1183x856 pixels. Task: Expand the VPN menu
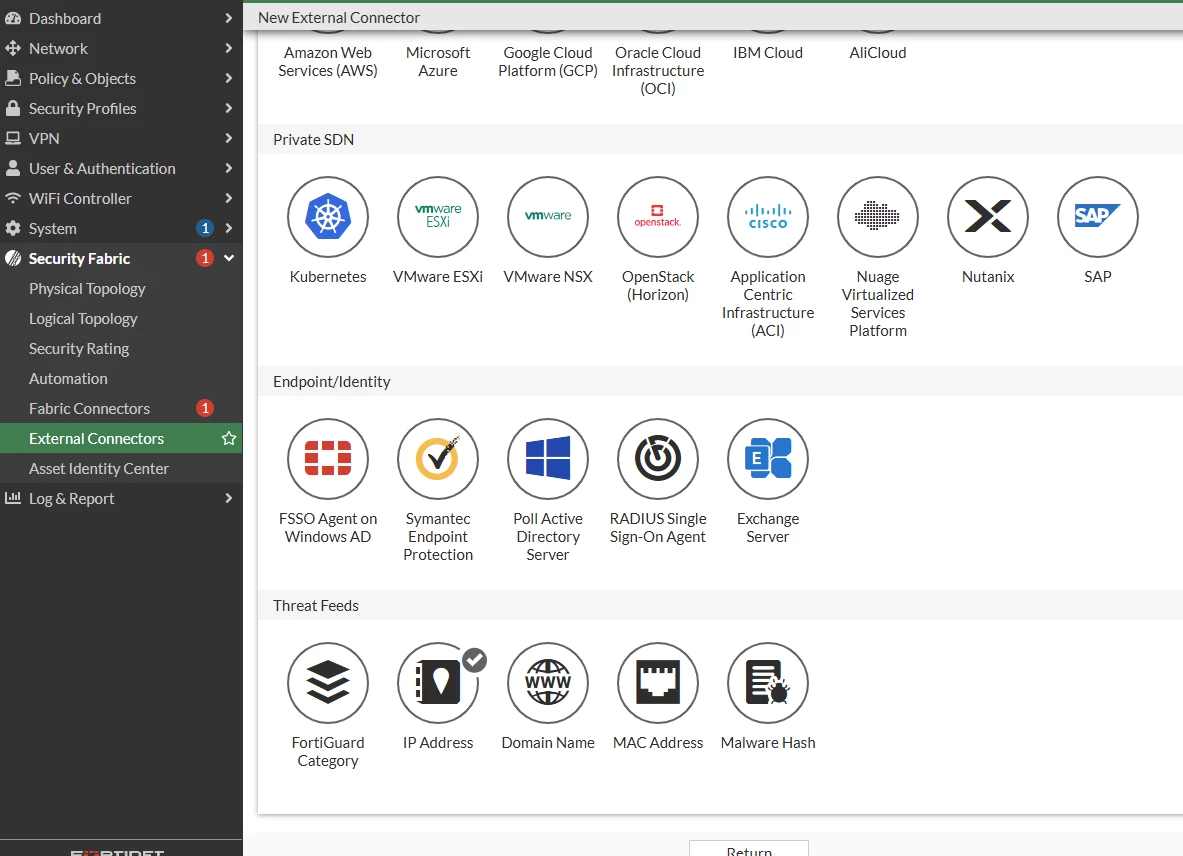pyautogui.click(x=121, y=139)
